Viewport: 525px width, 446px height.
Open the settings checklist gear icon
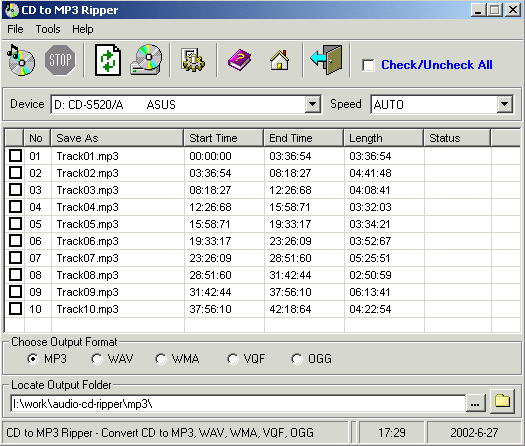coord(193,60)
